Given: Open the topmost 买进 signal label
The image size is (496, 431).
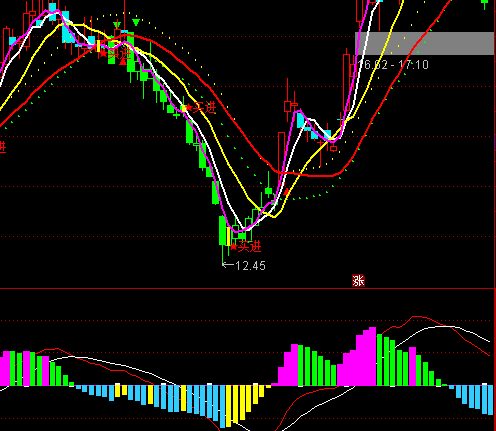Looking at the screenshot, I should (119, 53).
